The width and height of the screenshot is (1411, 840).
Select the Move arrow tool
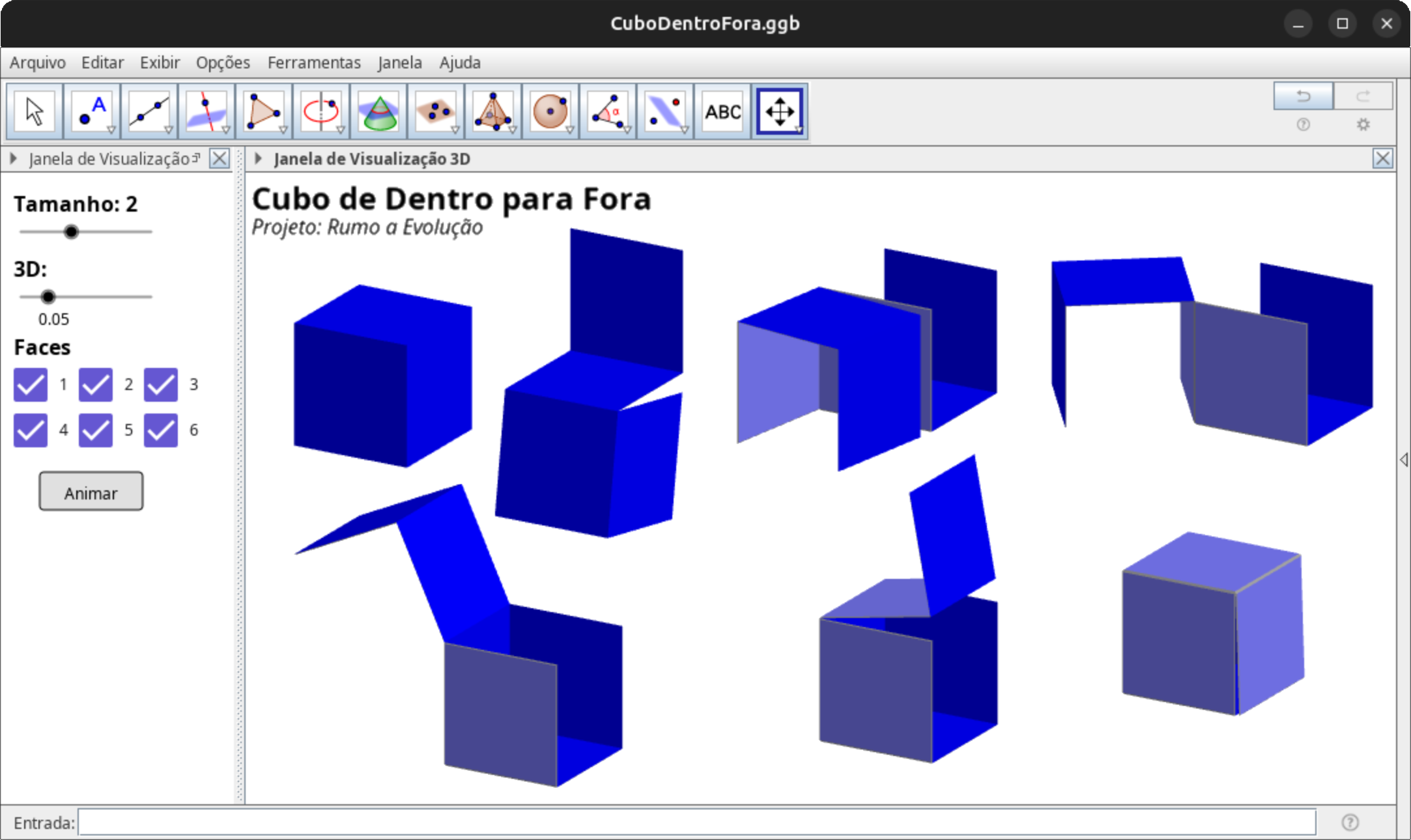[35, 111]
